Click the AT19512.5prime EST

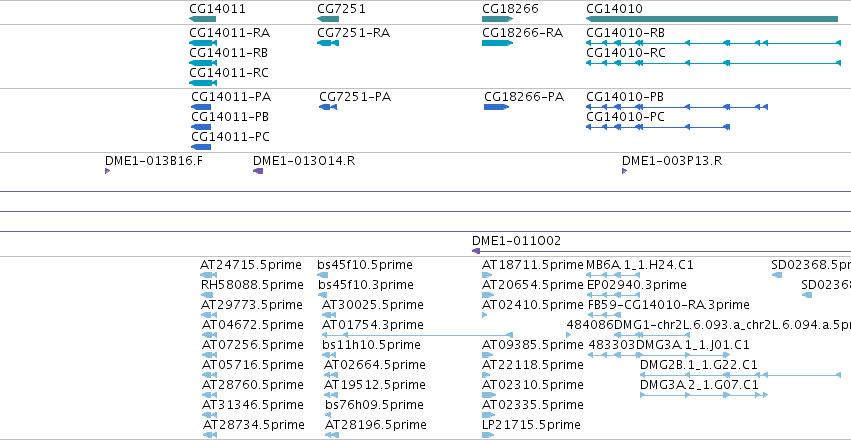331,396
